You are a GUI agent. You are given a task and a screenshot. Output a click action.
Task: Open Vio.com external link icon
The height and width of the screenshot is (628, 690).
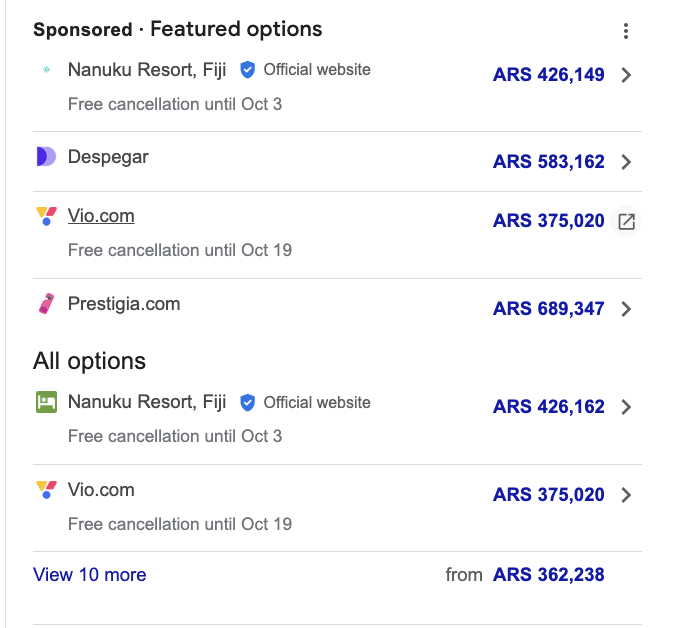click(x=626, y=222)
